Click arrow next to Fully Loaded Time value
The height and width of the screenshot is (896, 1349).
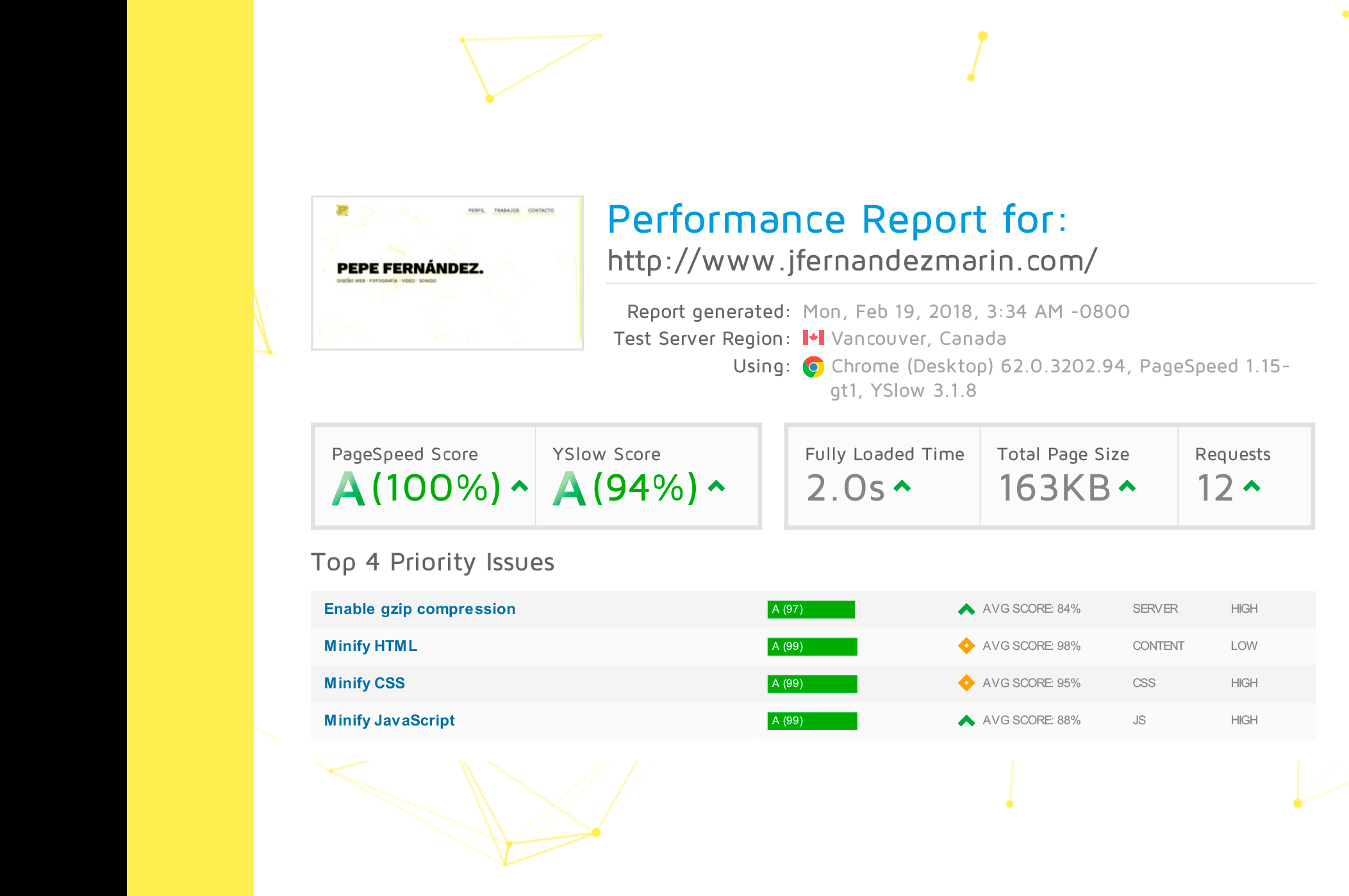pyautogui.click(x=902, y=486)
